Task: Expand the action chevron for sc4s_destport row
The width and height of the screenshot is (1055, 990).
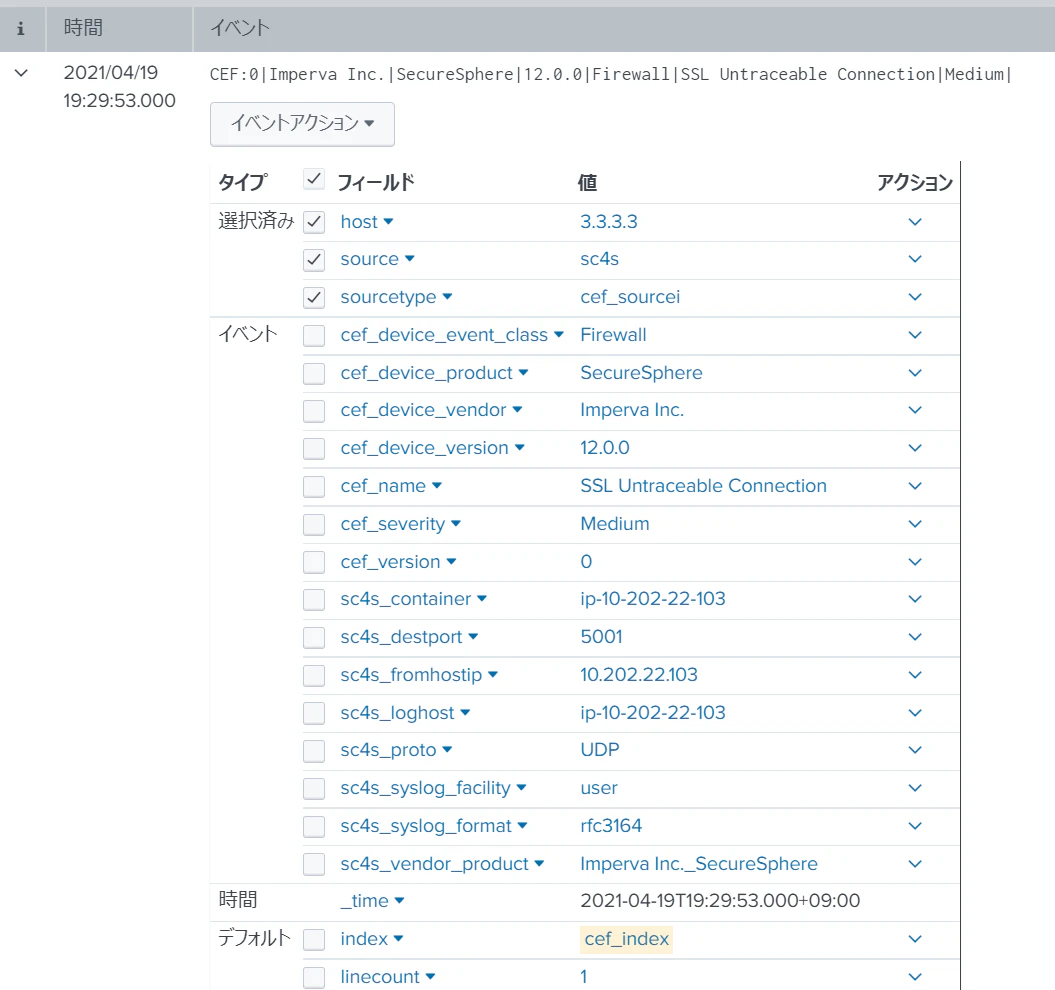Action: coord(915,637)
